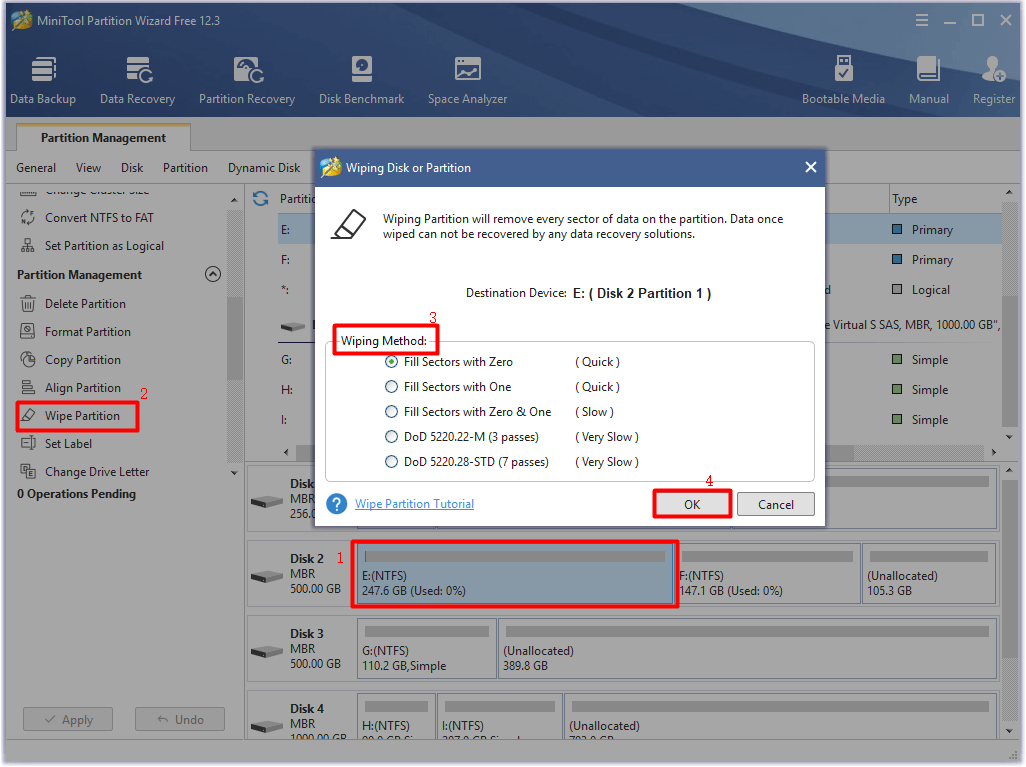Select the Disk 2 drive icon
This screenshot has height=767, width=1026.
pyautogui.click(x=267, y=575)
